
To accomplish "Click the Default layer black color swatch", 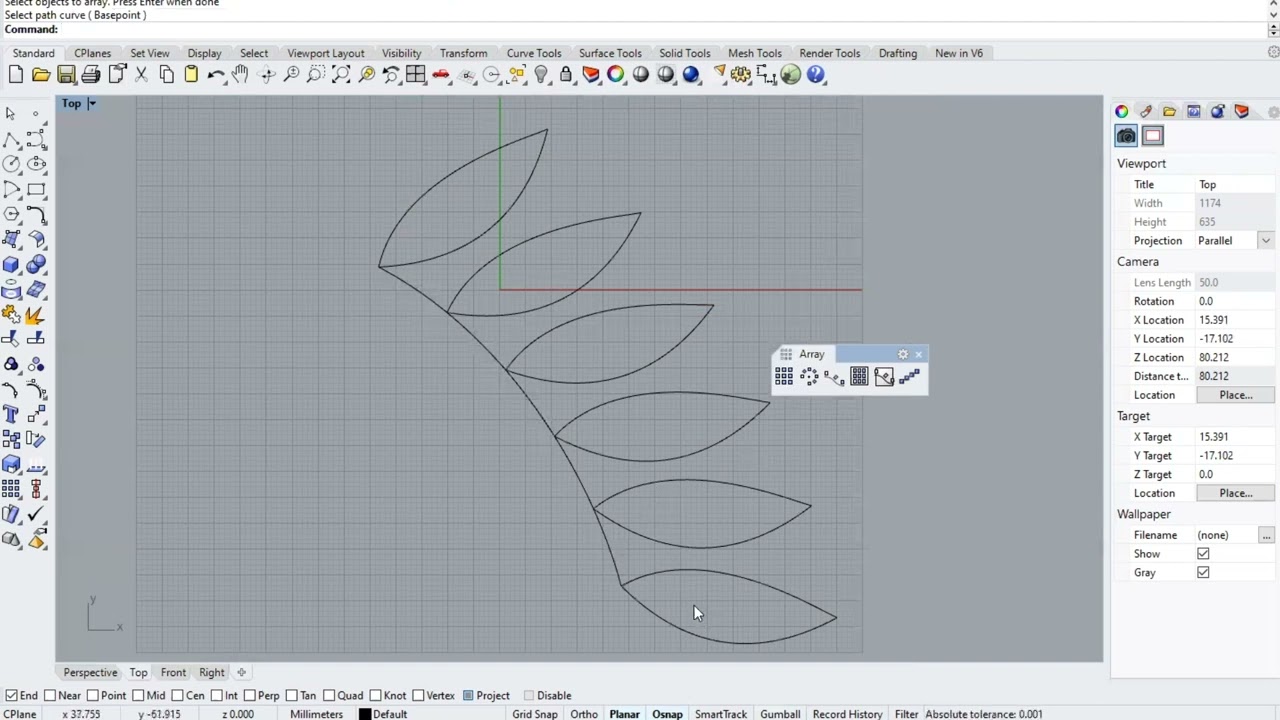I will pos(365,714).
